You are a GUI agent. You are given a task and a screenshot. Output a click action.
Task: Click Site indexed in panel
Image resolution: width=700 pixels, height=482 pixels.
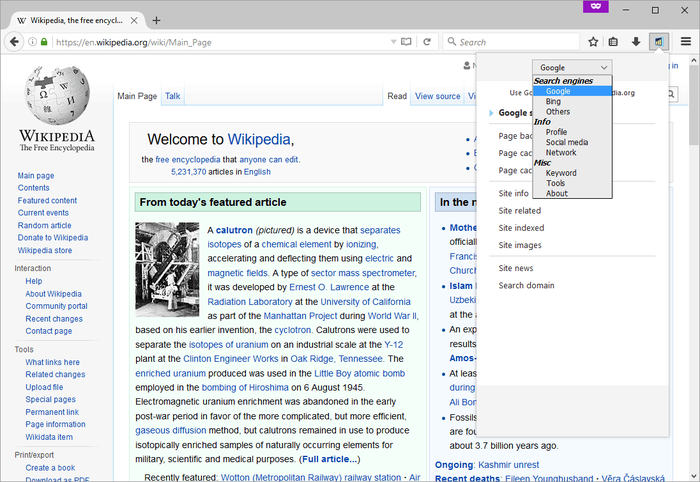[521, 228]
